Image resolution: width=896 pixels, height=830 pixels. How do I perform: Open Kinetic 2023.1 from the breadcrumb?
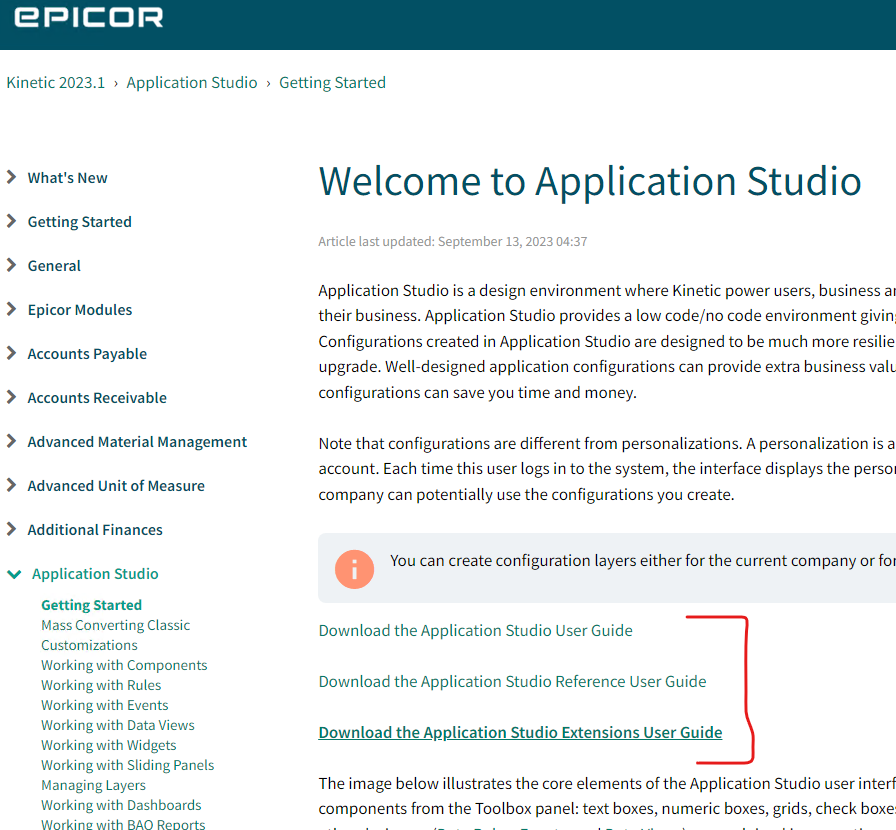[55, 82]
